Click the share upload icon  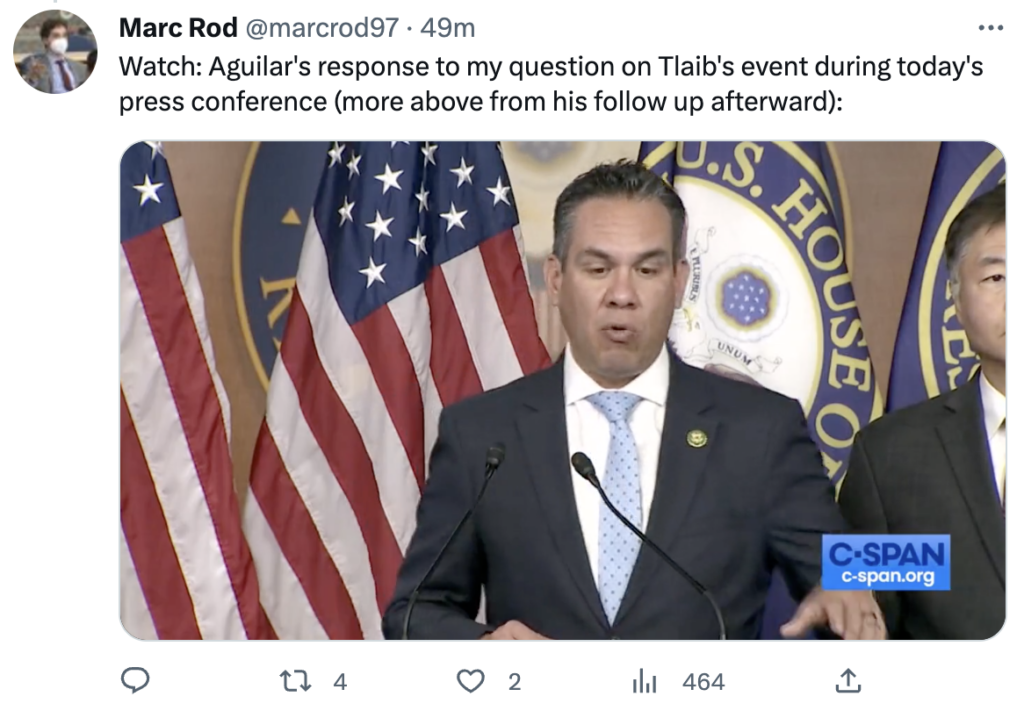848,681
